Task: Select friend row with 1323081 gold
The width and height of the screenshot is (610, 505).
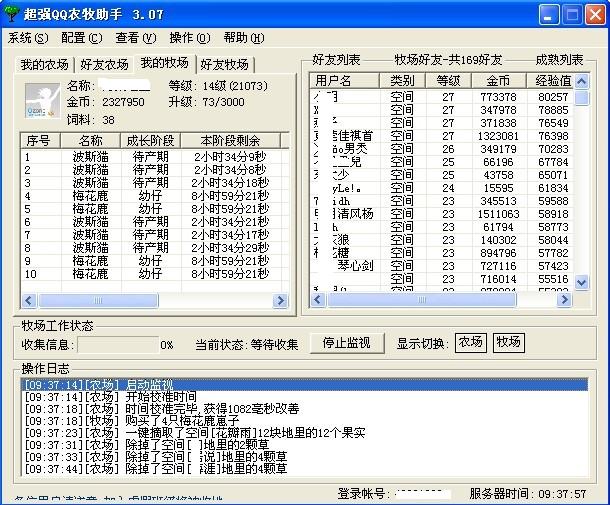Action: pyautogui.click(x=442, y=136)
